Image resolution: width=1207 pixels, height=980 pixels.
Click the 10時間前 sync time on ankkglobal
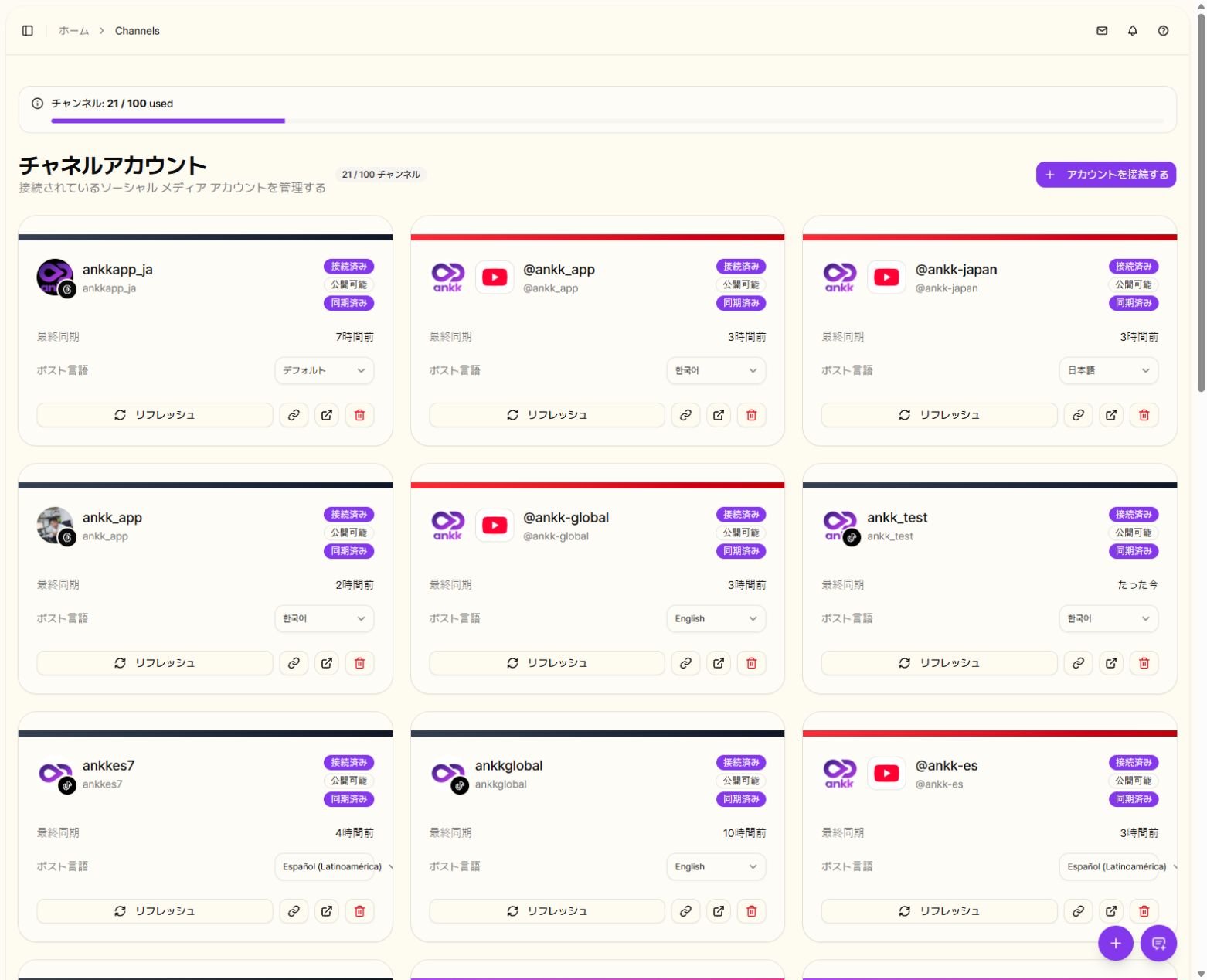click(744, 833)
